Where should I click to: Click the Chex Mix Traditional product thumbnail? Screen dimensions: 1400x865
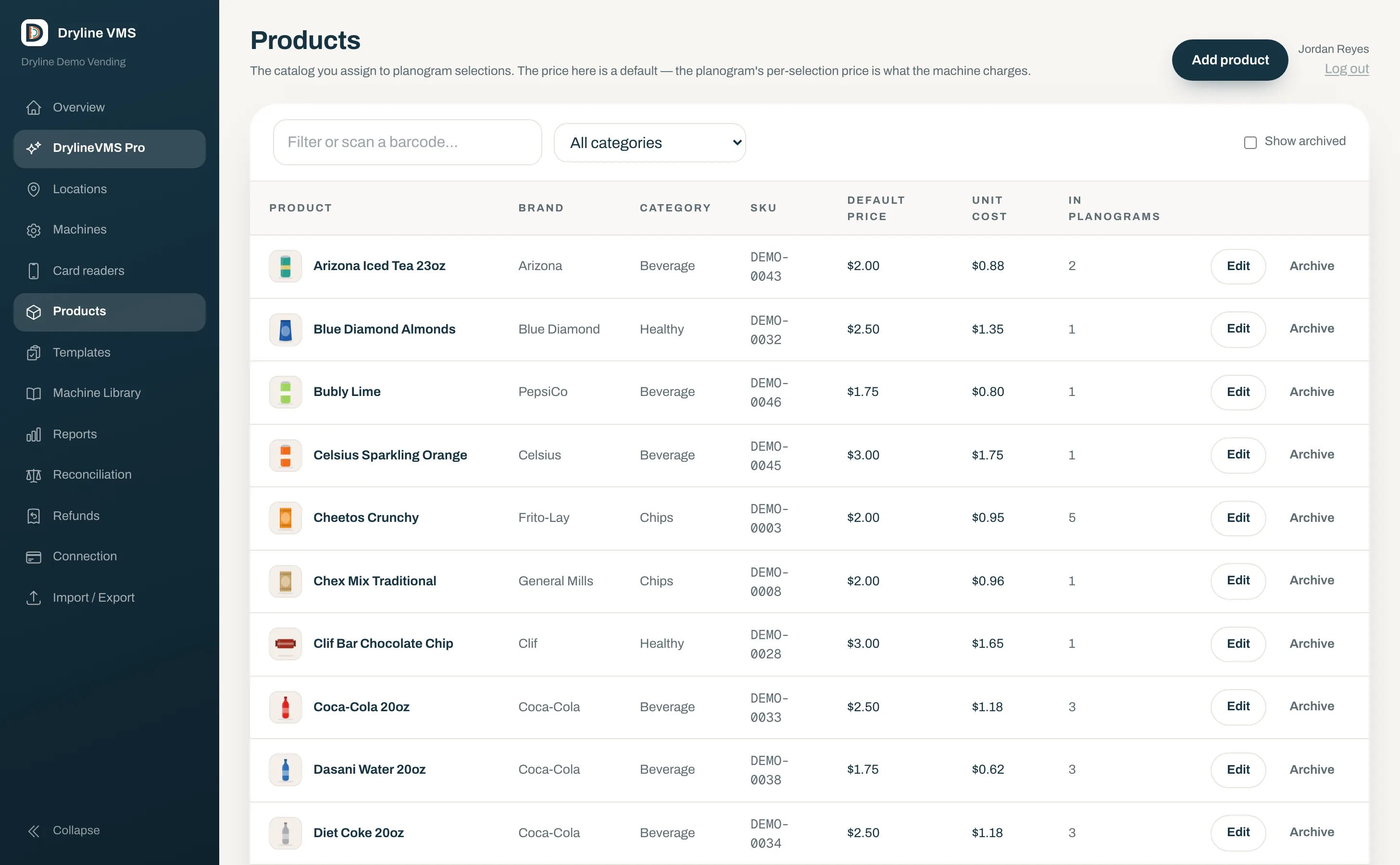click(x=286, y=581)
